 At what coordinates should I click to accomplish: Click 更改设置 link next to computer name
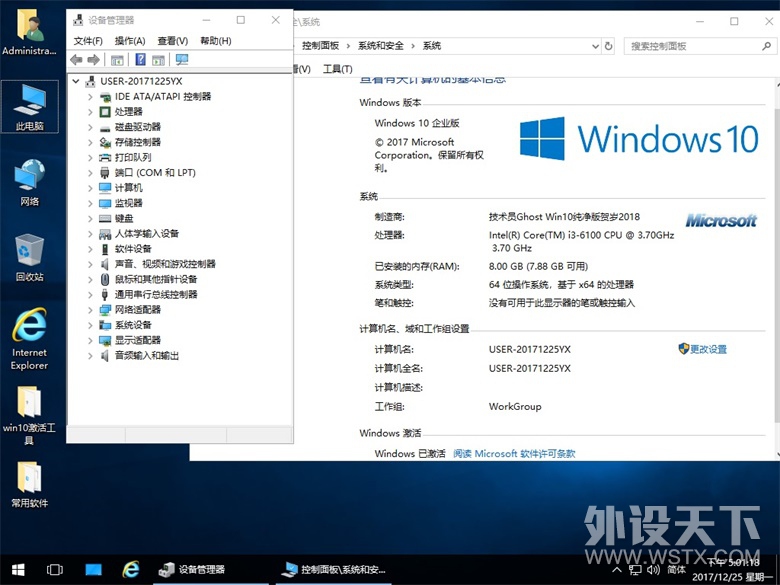coord(708,349)
